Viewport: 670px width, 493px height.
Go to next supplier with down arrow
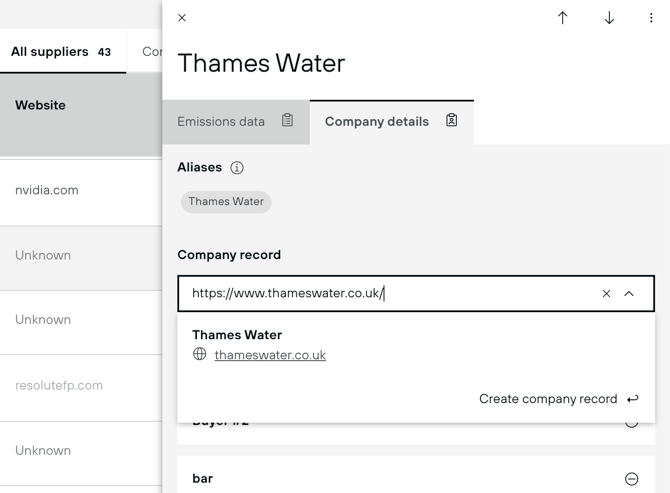pos(609,18)
